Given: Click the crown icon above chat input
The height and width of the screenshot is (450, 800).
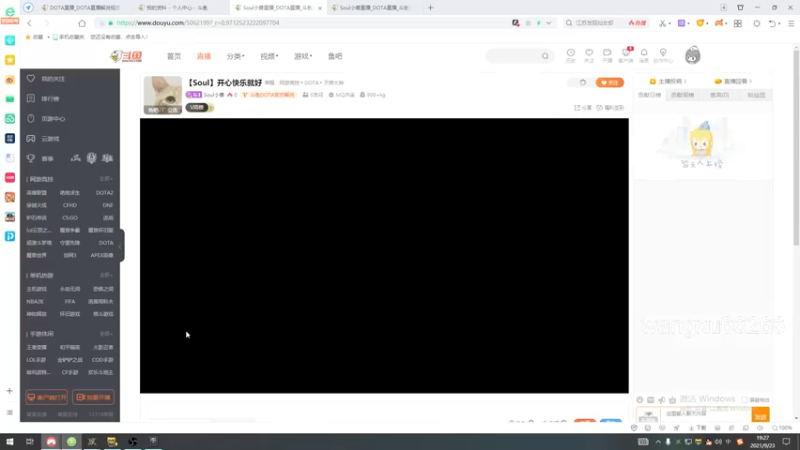Looking at the screenshot, I should pyautogui.click(x=672, y=400).
